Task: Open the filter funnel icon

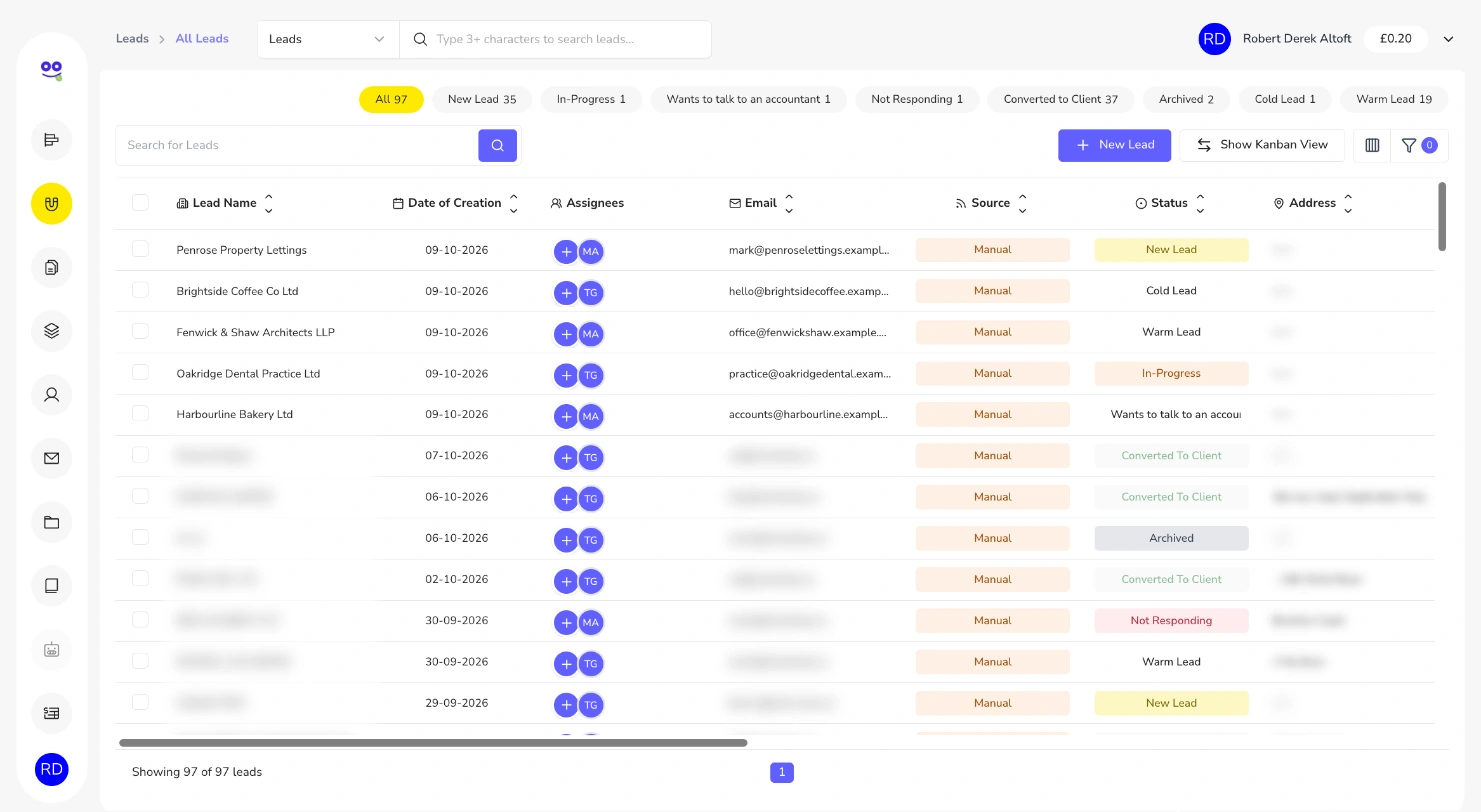Action: (1419, 145)
